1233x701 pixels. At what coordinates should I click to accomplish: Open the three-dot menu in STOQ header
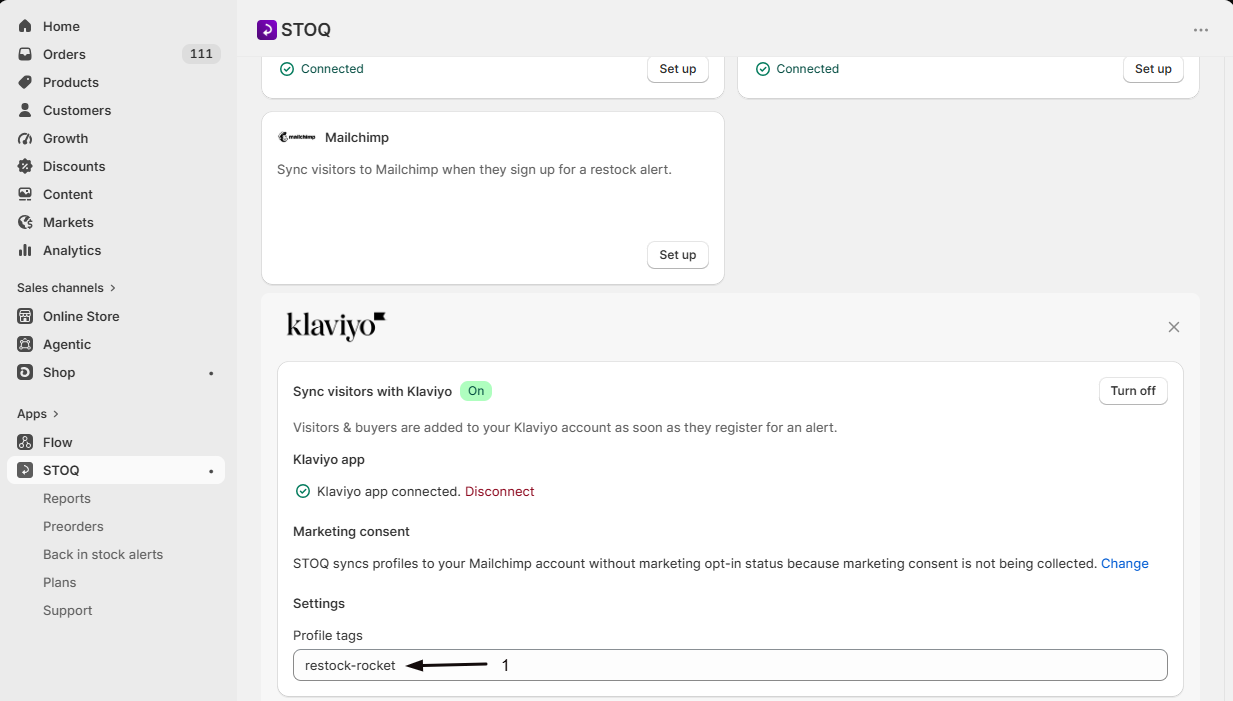click(x=1201, y=30)
